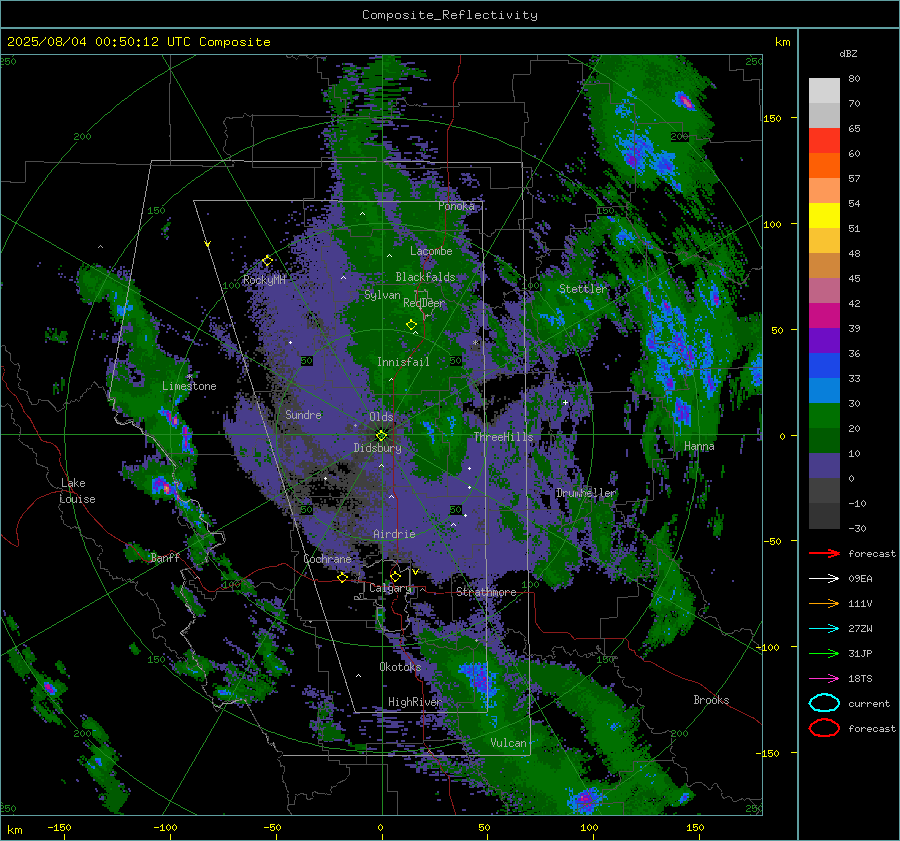Click the Vulcan town label

508,743
